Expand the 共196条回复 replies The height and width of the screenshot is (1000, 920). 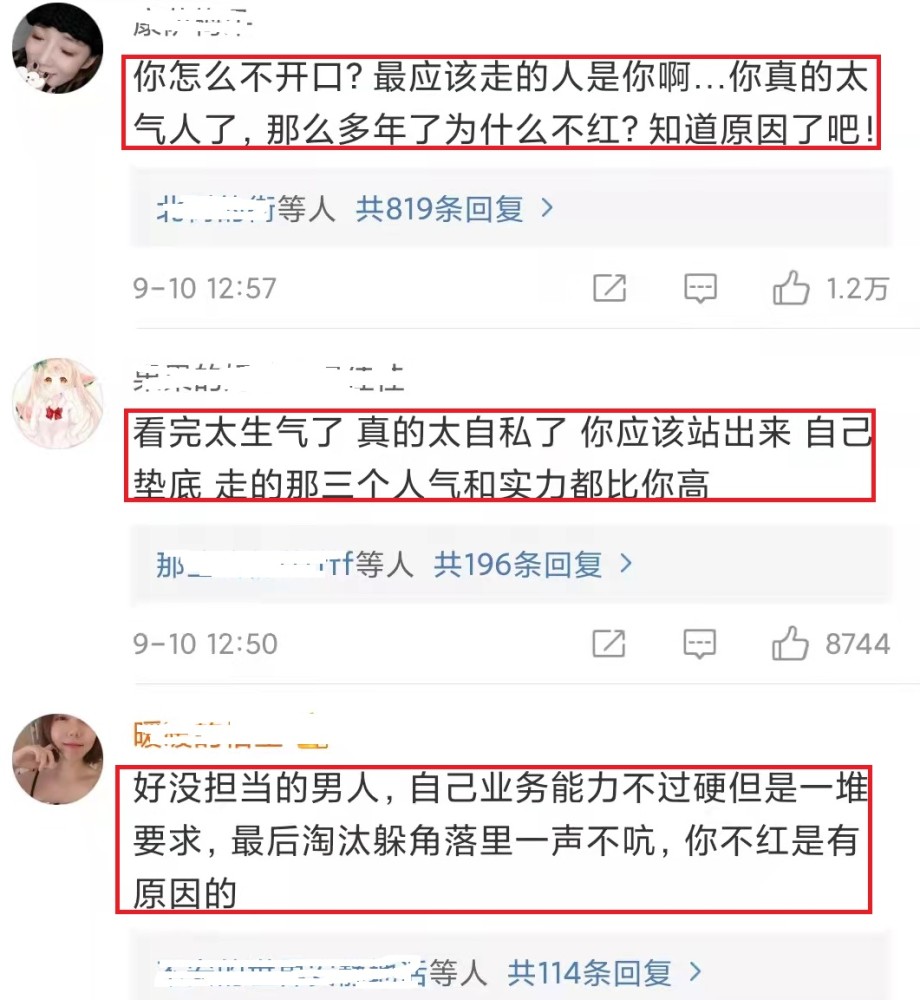[518, 564]
